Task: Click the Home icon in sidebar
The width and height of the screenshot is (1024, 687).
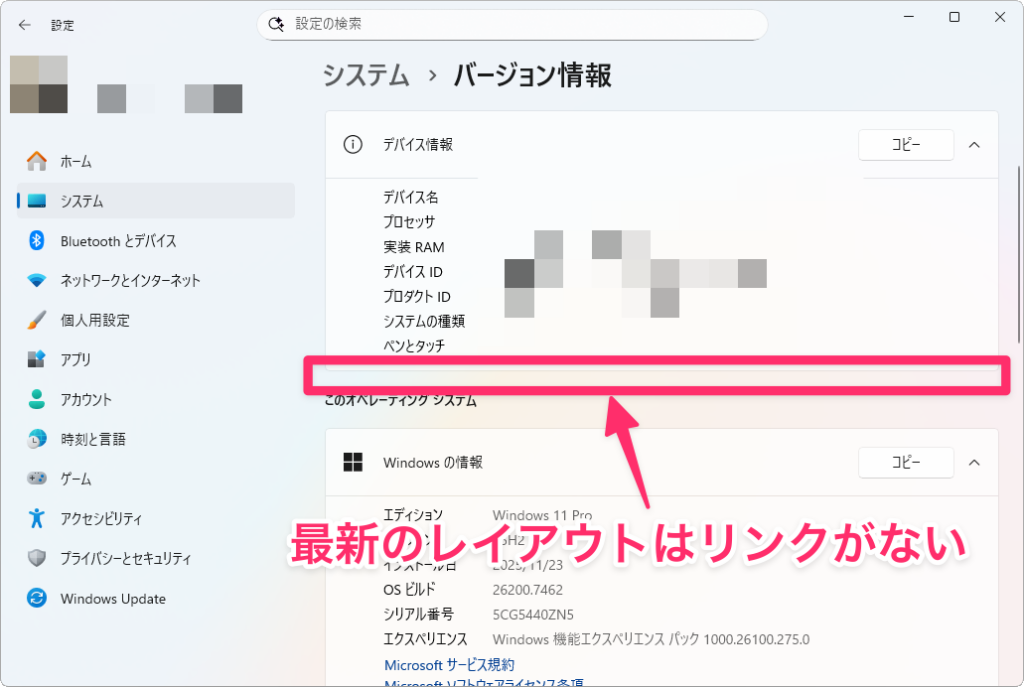Action: tap(37, 161)
